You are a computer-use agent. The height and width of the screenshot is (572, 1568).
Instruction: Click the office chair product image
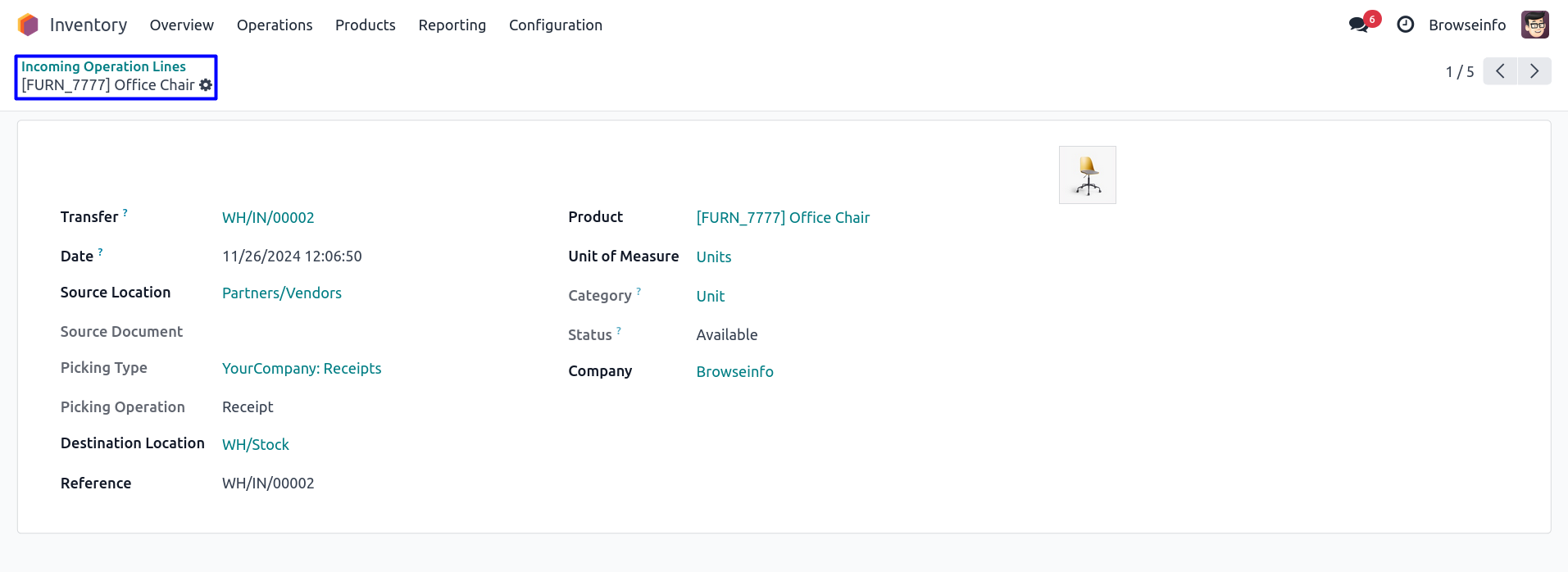[1087, 175]
